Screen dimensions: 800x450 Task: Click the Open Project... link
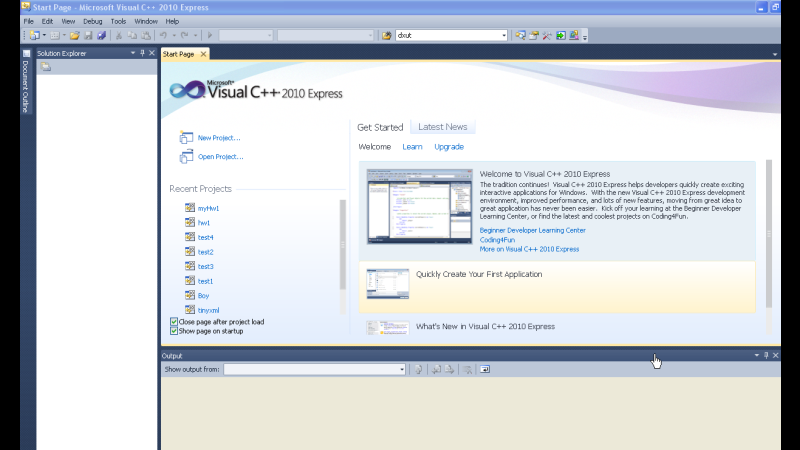(x=220, y=157)
